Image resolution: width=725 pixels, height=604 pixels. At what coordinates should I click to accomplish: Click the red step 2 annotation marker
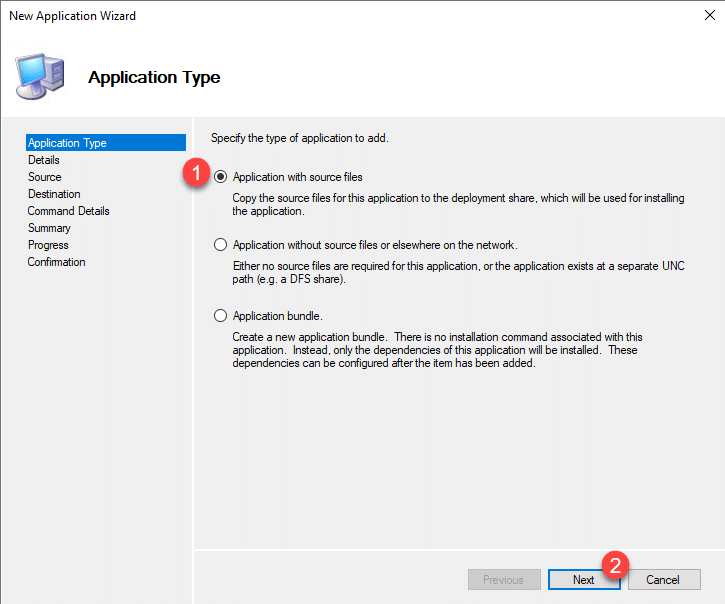point(616,564)
